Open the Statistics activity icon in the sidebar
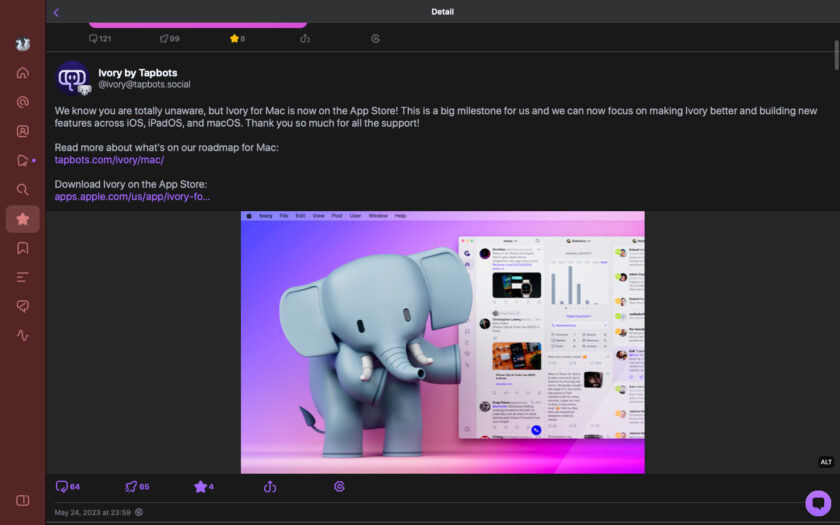The height and width of the screenshot is (525, 840). point(22,335)
